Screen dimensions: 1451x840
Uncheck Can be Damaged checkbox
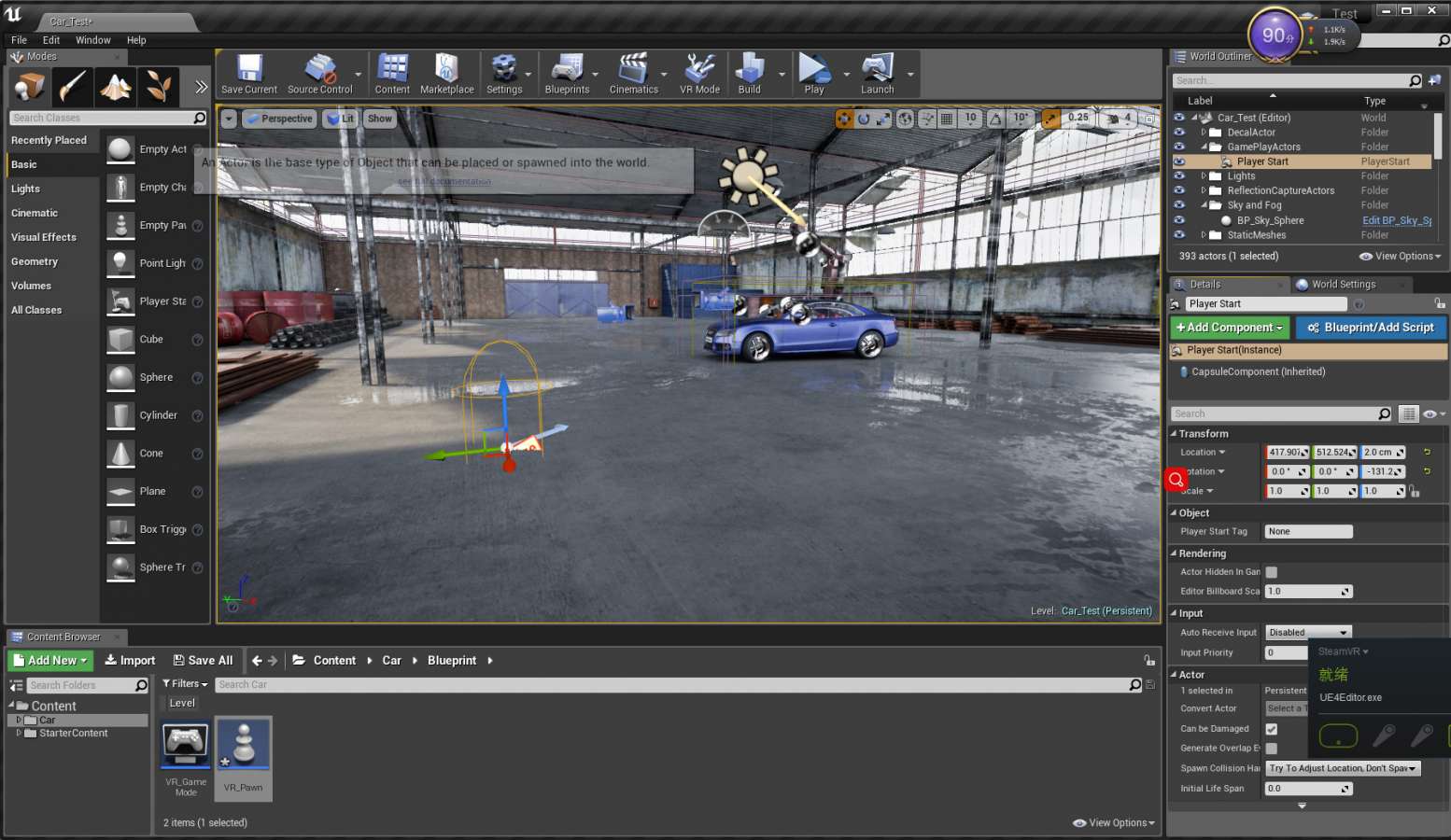pyautogui.click(x=1271, y=729)
